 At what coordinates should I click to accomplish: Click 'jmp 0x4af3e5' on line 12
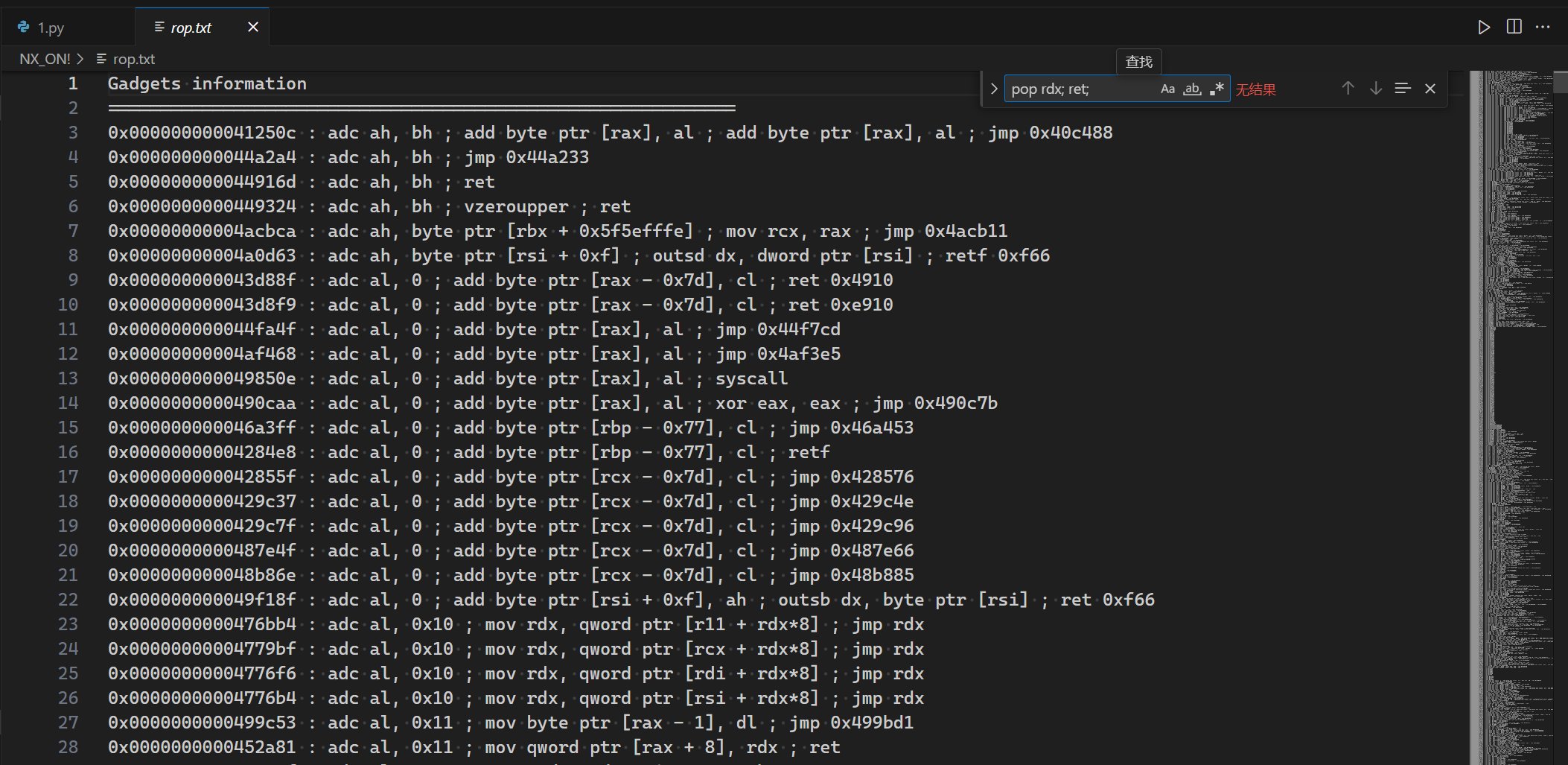[x=777, y=354]
